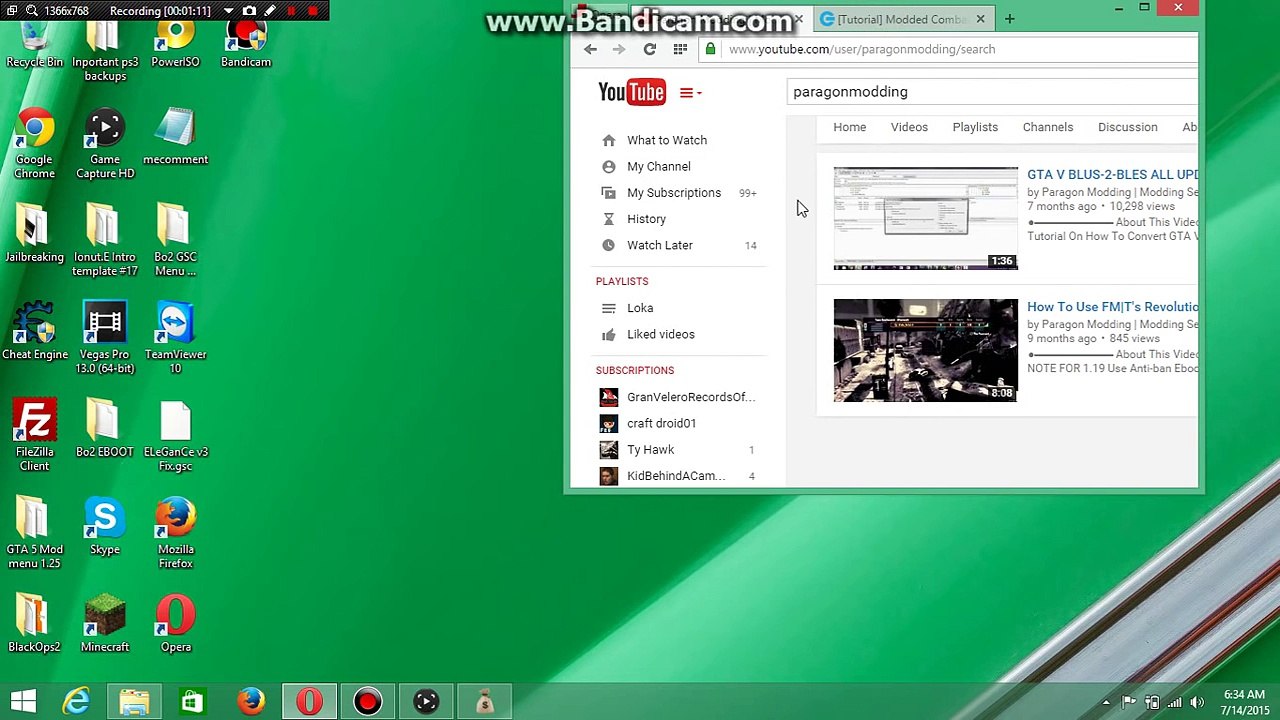Stop the Bandicam recording
The height and width of the screenshot is (720, 1280).
tap(313, 11)
